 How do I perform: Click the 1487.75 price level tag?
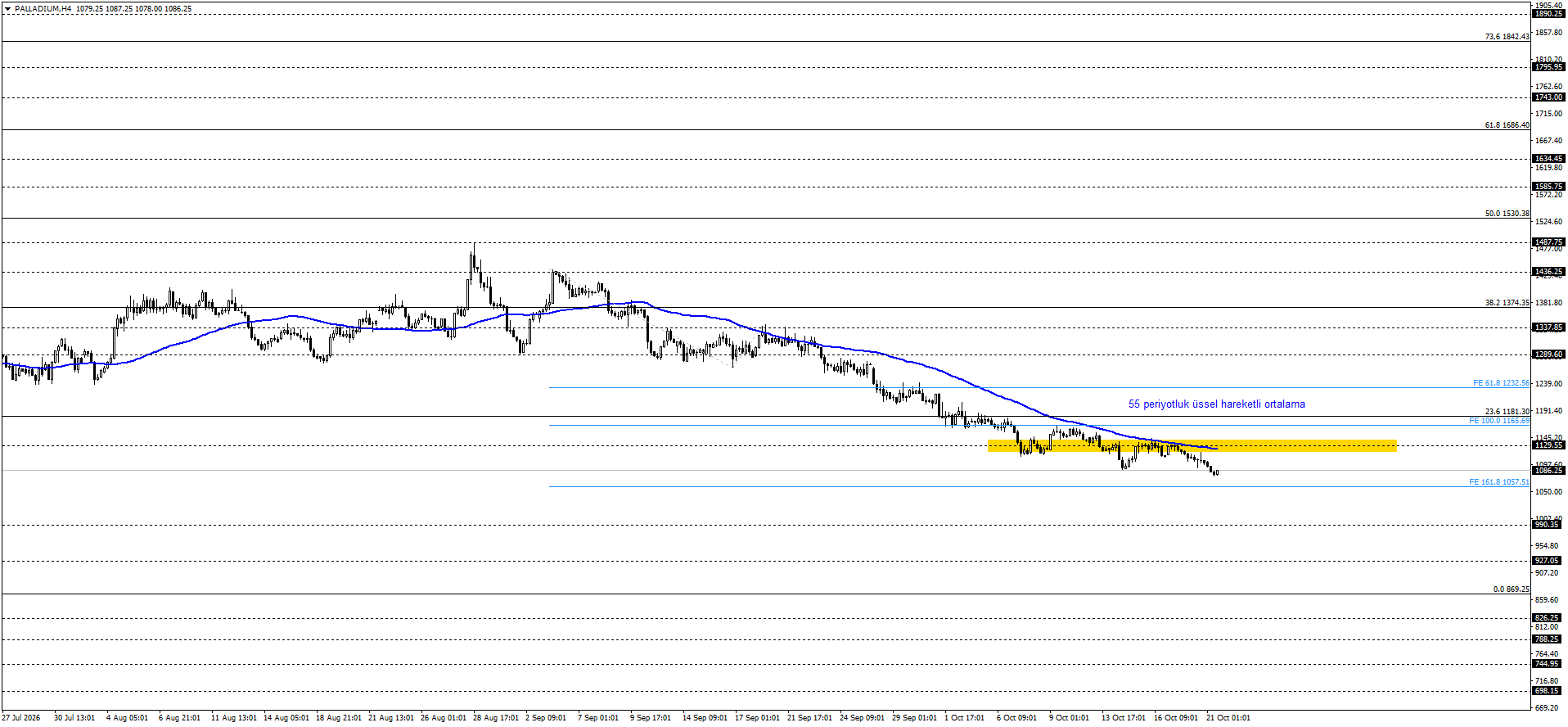1548,242
